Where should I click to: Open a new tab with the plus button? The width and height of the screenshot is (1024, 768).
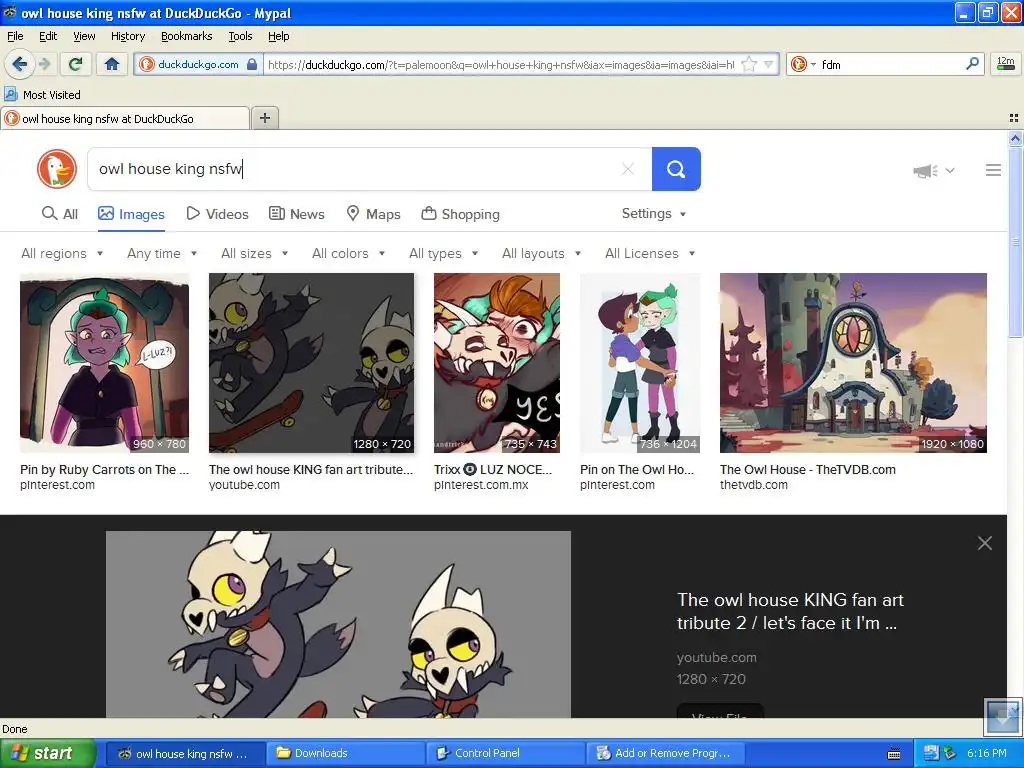(x=264, y=118)
